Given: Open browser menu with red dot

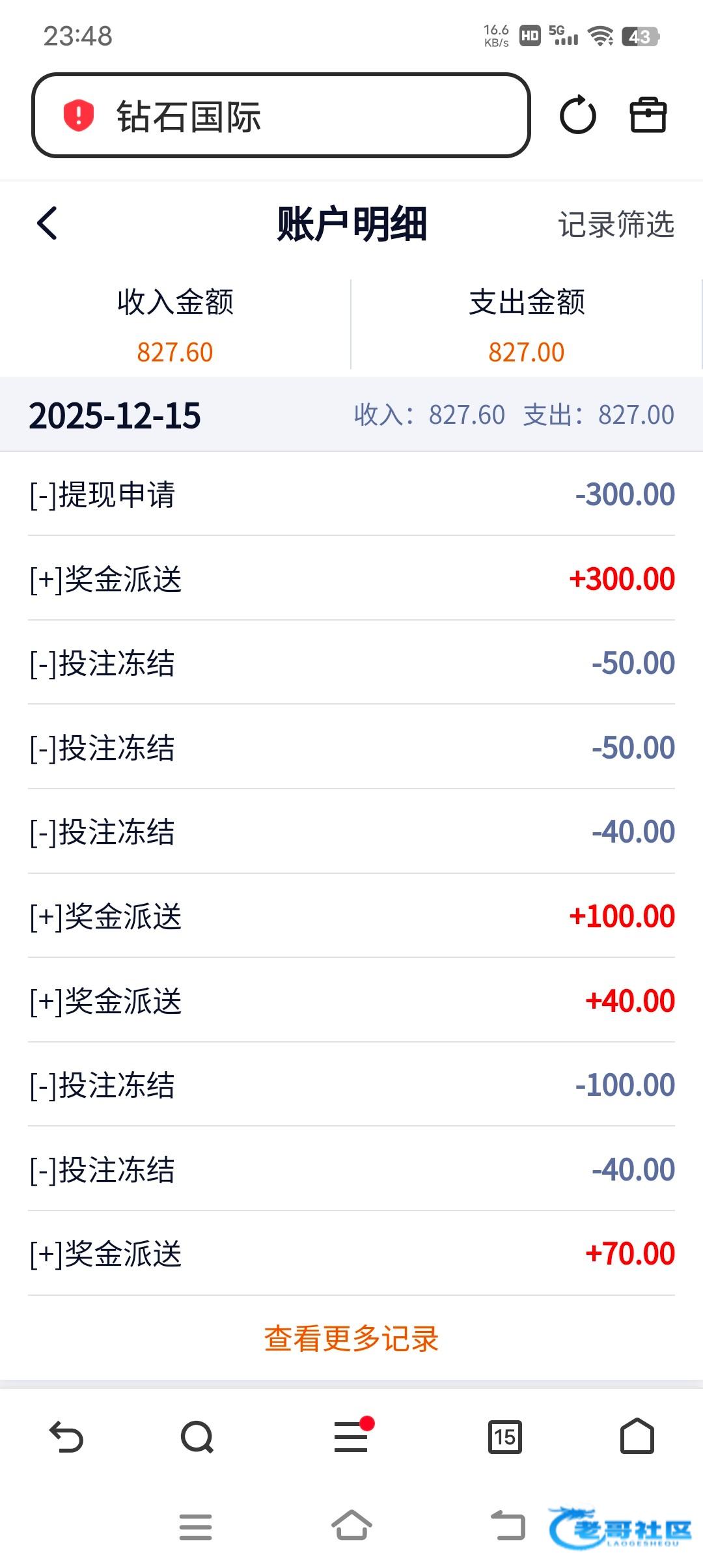Looking at the screenshot, I should (x=351, y=1436).
